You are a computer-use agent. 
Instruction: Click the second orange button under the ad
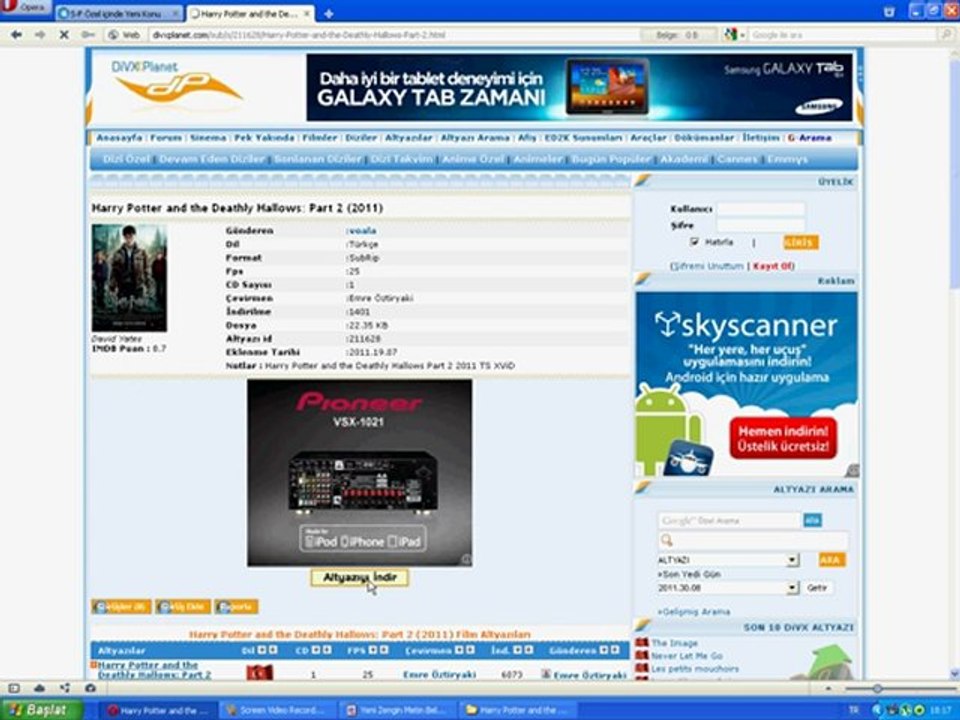[x=183, y=607]
